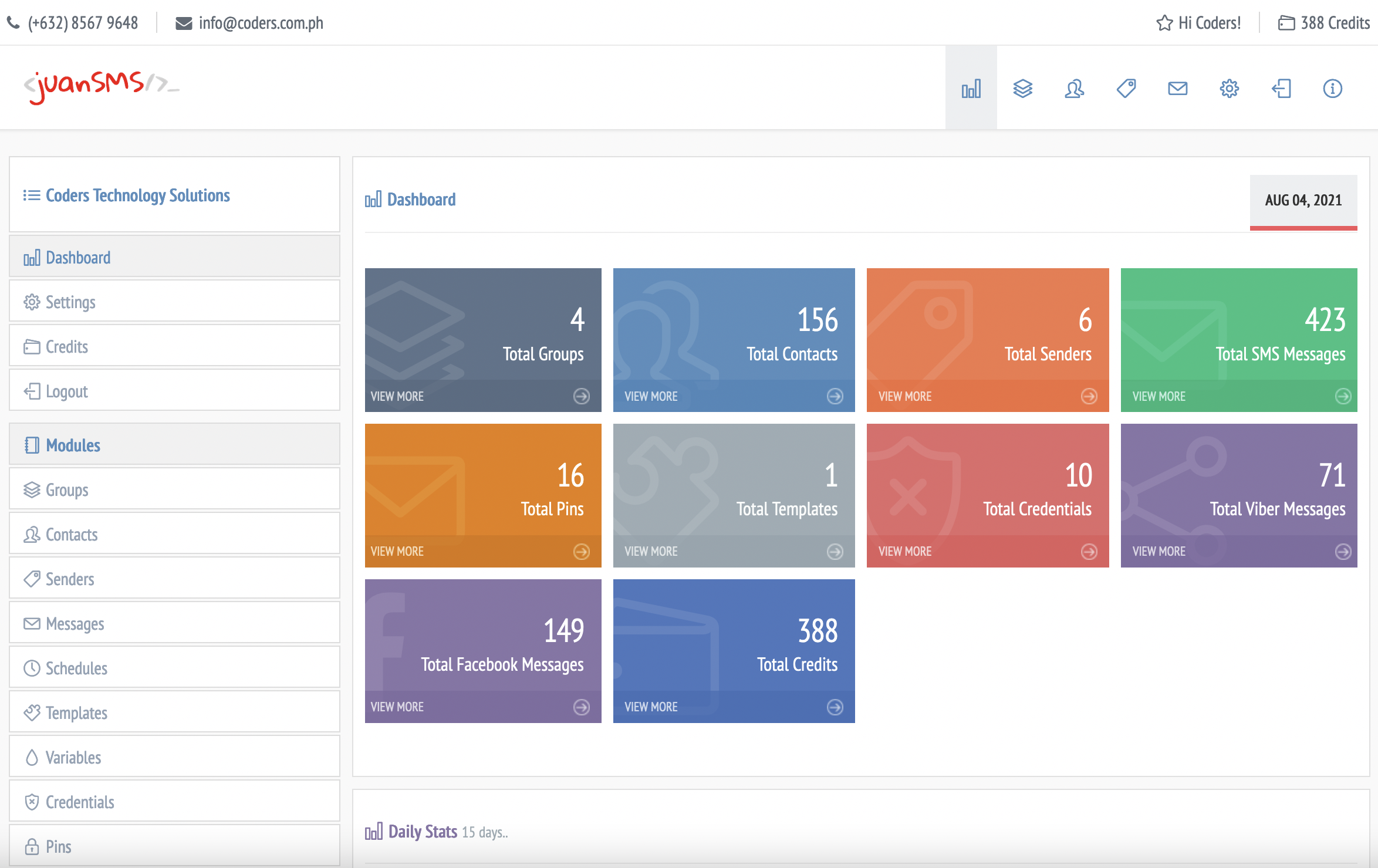Click arrow icon on Total Pins card
Viewport: 1378px width, 868px height.
pyautogui.click(x=582, y=552)
